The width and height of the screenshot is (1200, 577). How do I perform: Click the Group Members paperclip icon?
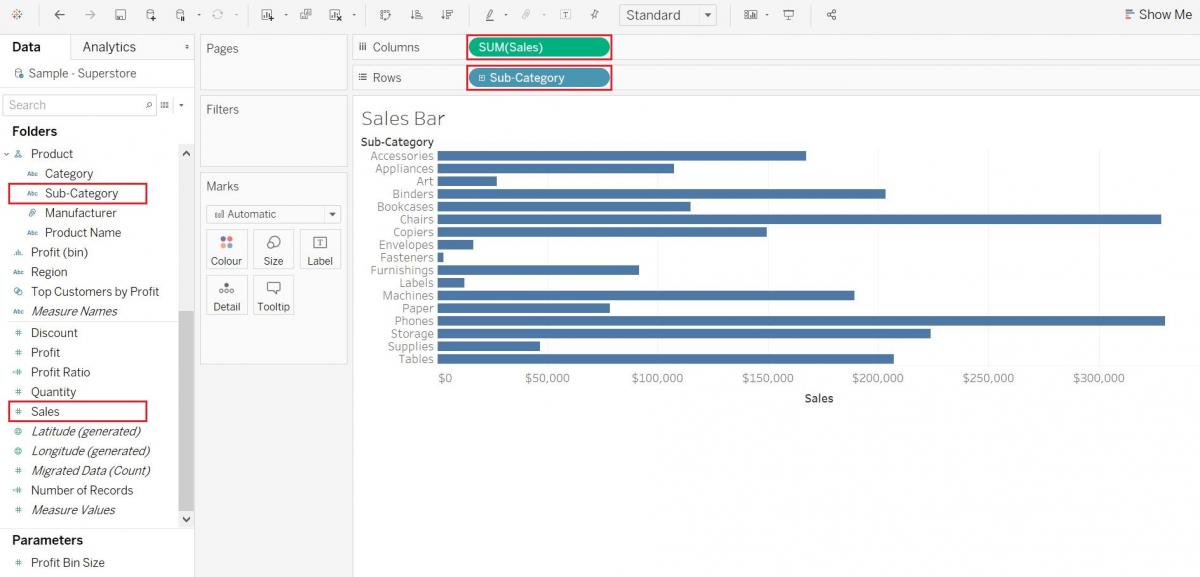(526, 15)
